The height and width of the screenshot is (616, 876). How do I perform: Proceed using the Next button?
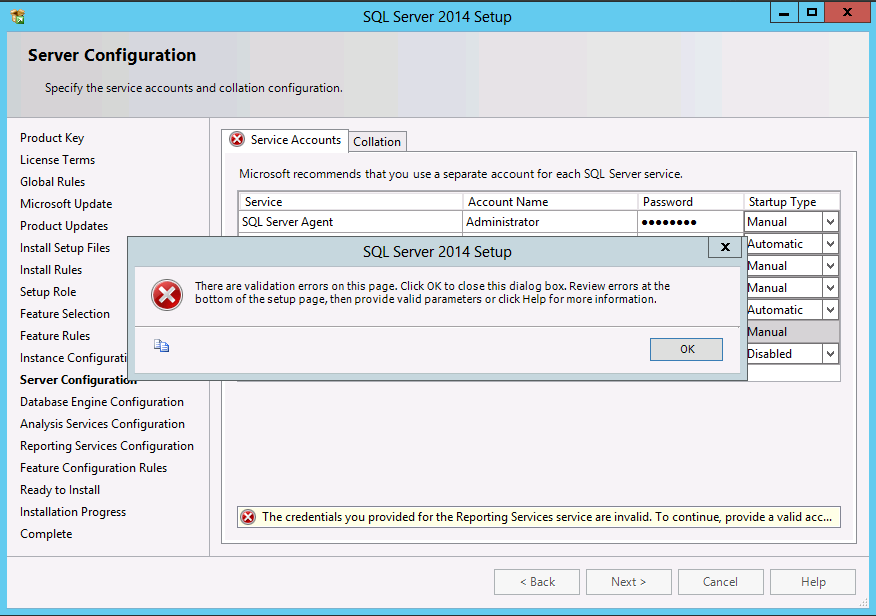point(629,582)
